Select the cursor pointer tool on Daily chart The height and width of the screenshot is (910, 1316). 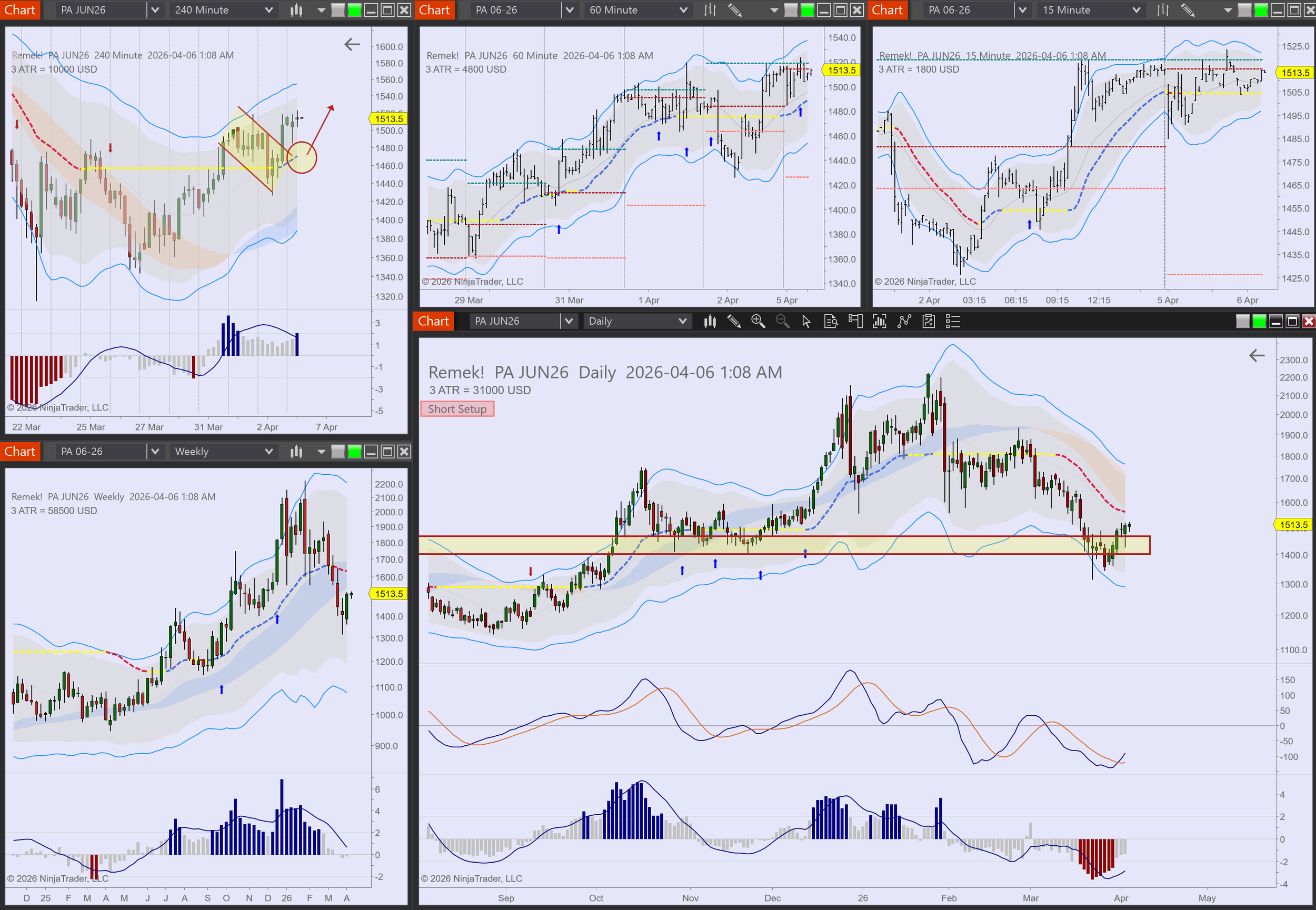click(806, 321)
